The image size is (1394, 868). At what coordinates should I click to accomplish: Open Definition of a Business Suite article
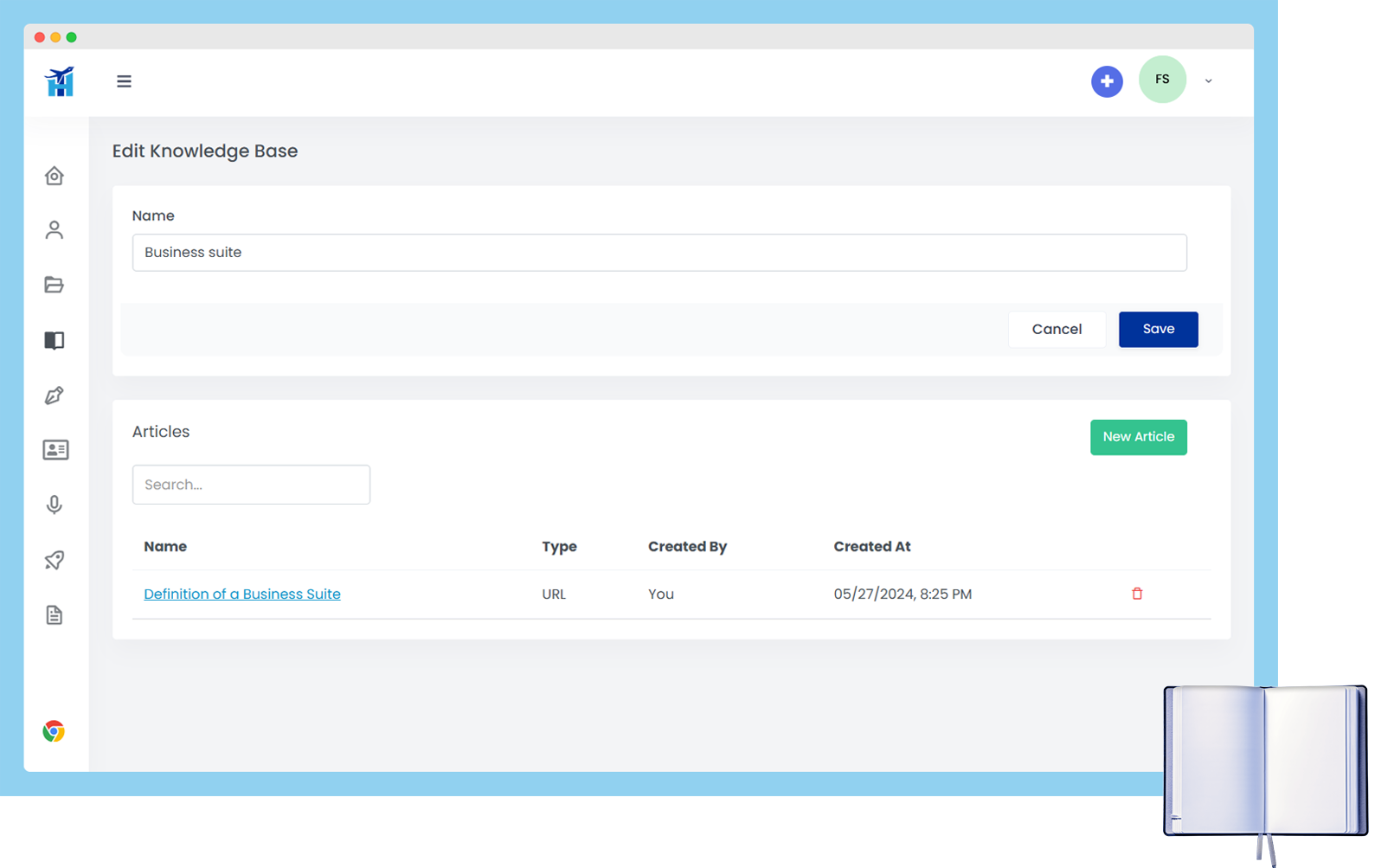(x=242, y=595)
